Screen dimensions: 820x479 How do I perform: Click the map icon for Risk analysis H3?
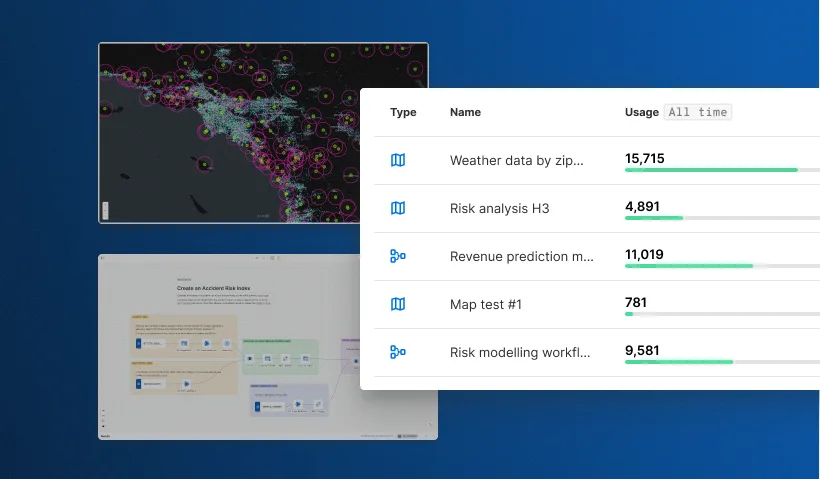pos(398,208)
